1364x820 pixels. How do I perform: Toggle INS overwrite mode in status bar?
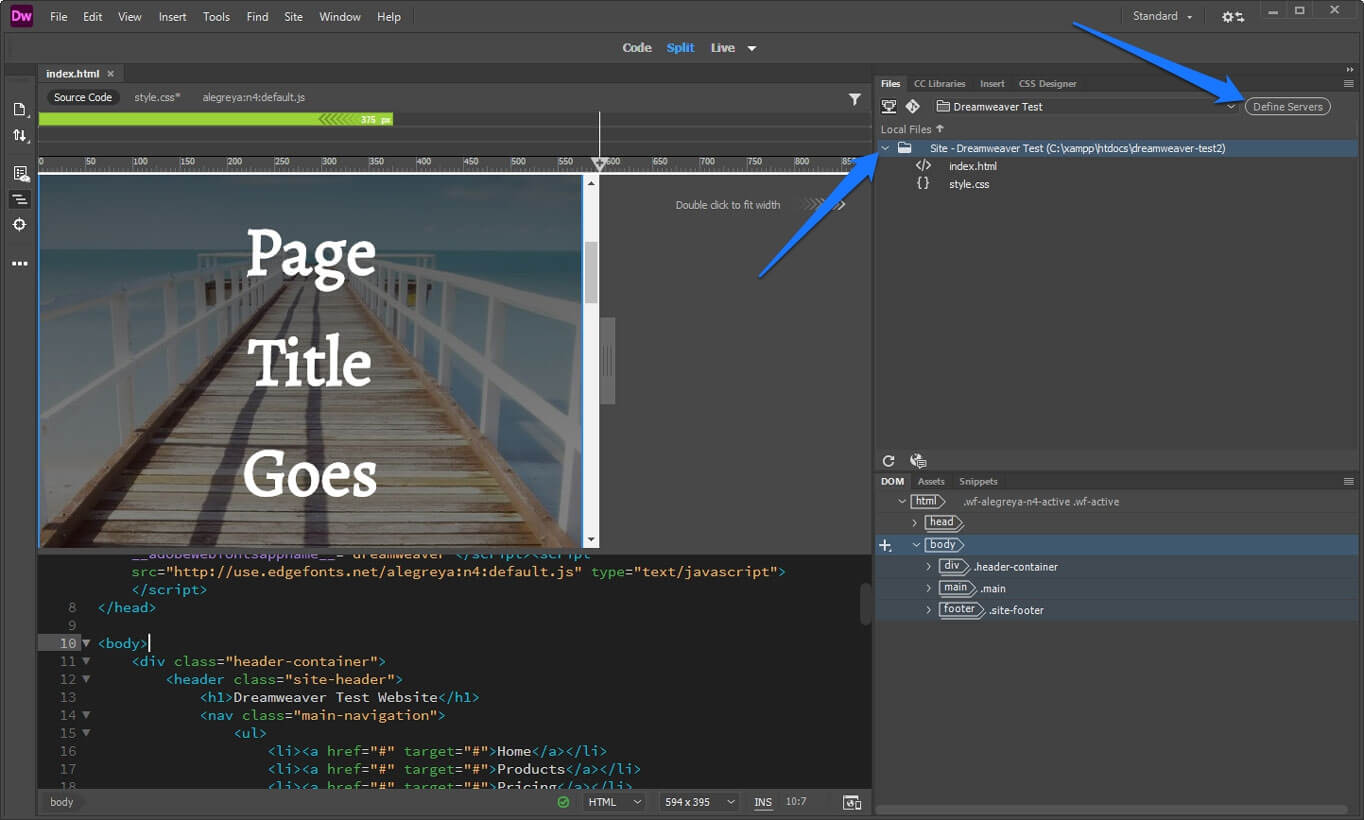tap(762, 801)
